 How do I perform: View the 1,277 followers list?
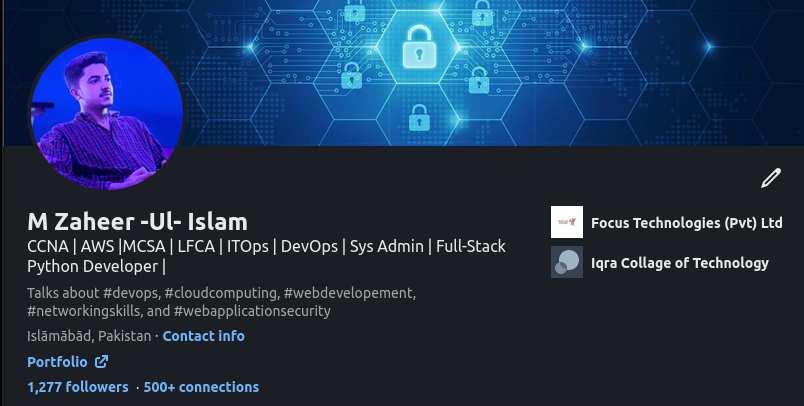[78, 387]
